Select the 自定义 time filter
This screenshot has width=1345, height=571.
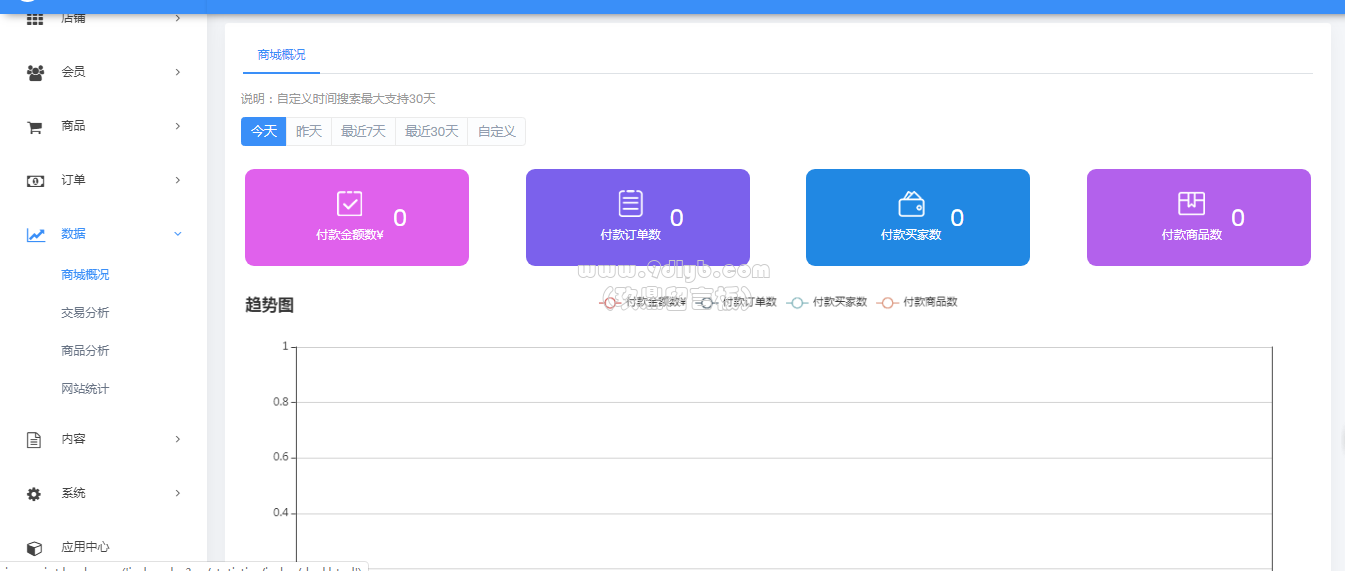(x=497, y=132)
